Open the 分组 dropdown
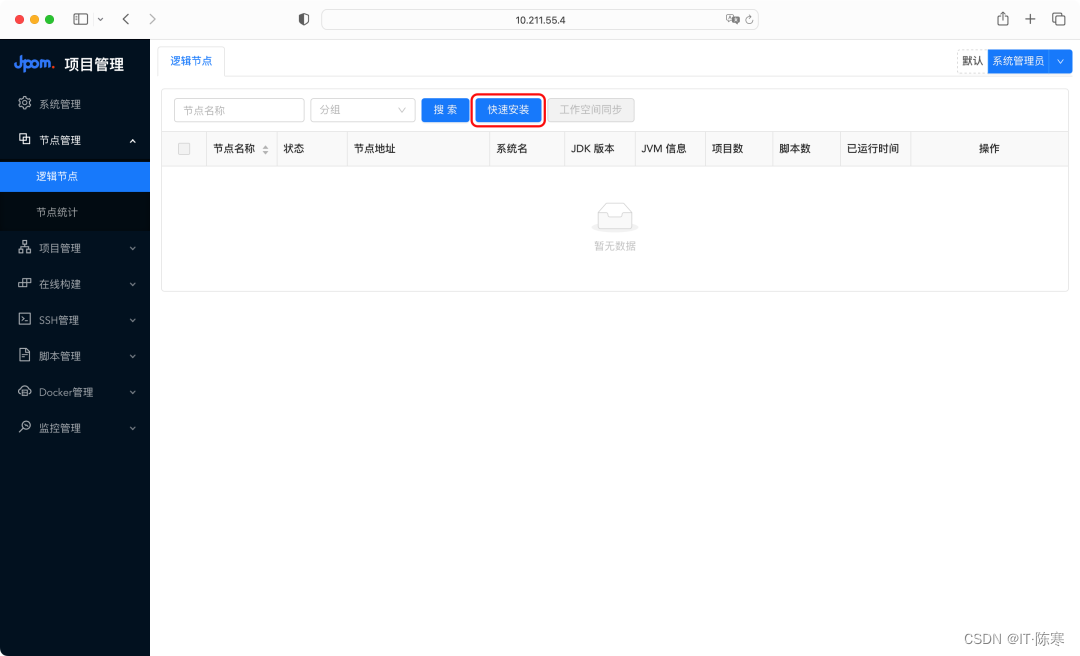Screen dimensions: 1080x656 (363, 110)
